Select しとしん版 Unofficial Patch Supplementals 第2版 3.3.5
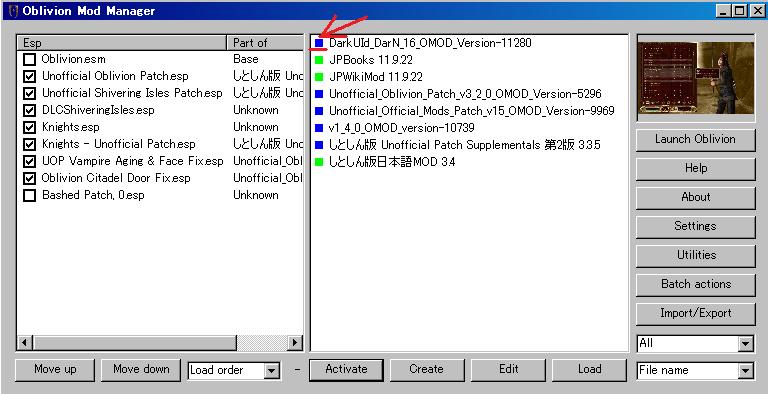Screen dimensions: 768x394 [x=464, y=145]
